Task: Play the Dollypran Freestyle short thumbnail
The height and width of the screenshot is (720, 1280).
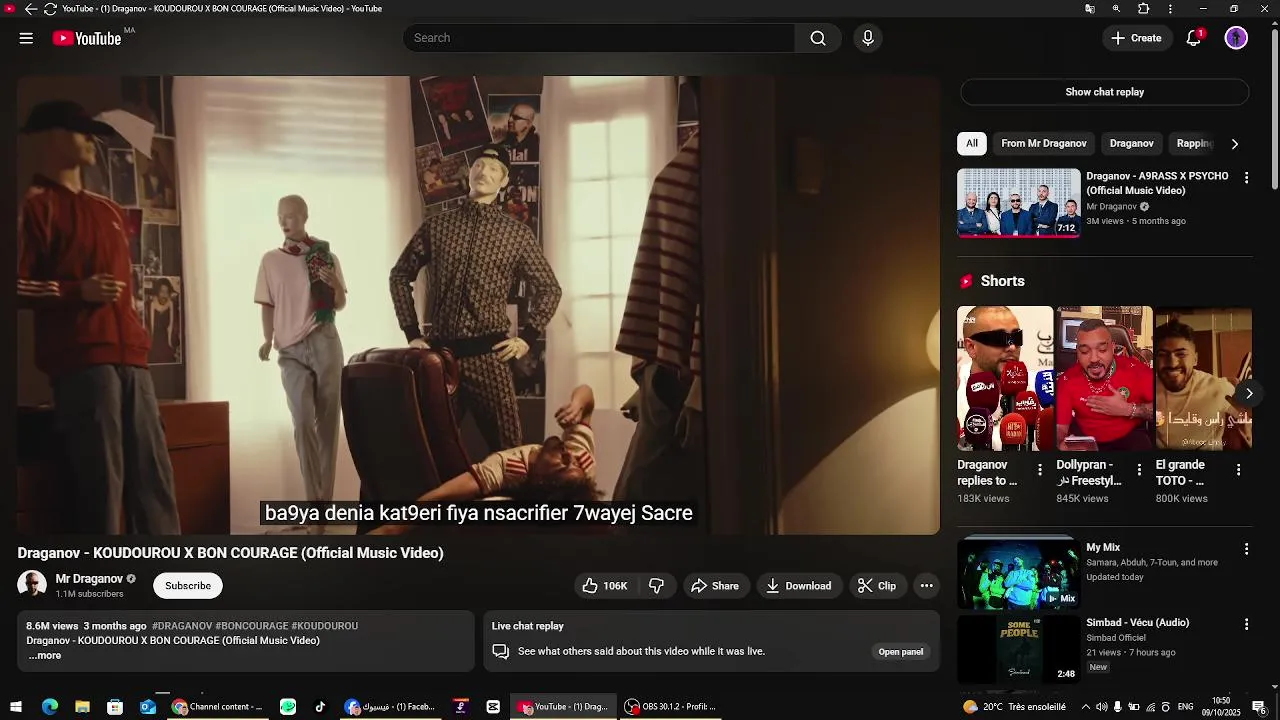Action: [x=1104, y=379]
